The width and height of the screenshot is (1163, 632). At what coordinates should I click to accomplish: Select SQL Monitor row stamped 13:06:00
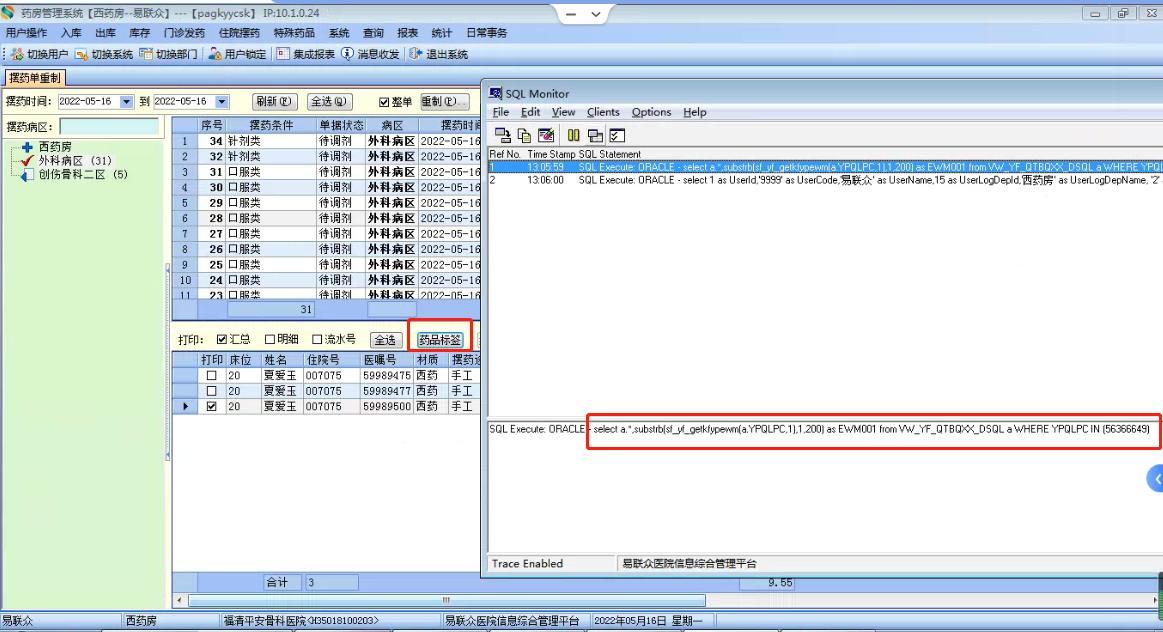[825, 180]
